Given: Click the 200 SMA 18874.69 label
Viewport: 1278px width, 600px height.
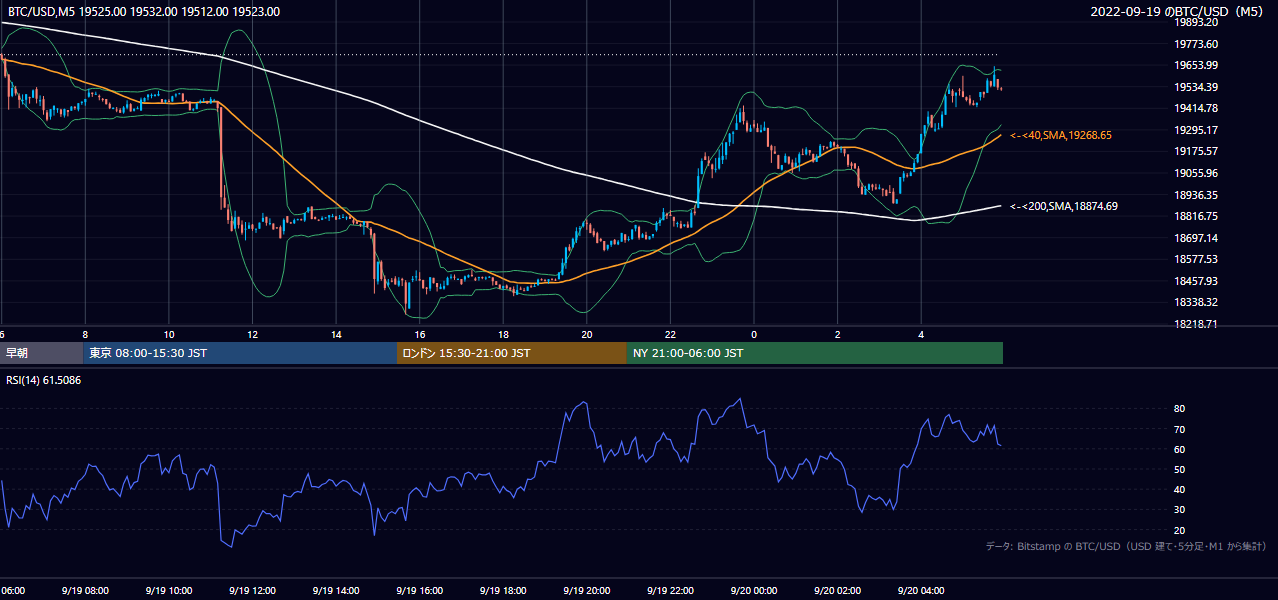Looking at the screenshot, I should click(x=1064, y=206).
